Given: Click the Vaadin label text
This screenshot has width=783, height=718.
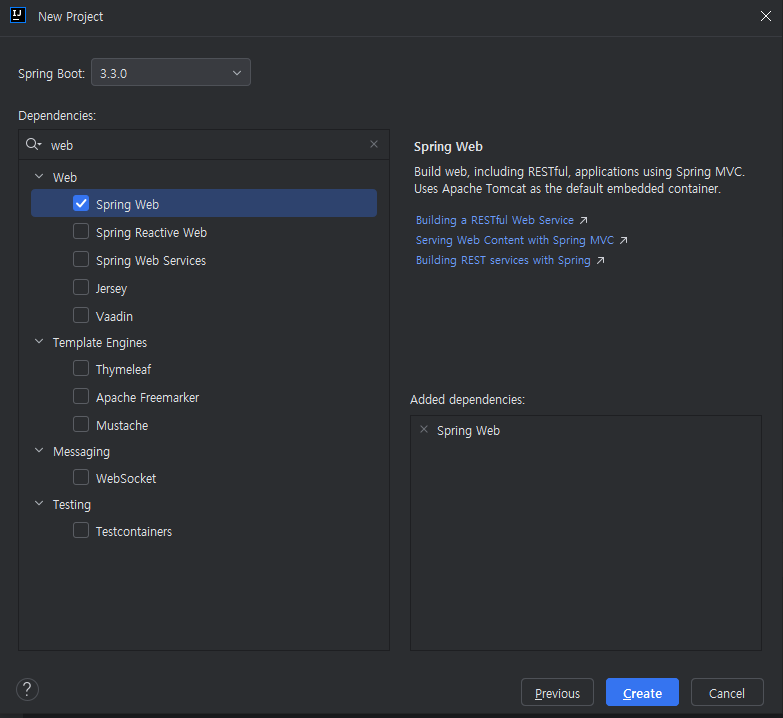Looking at the screenshot, I should (x=114, y=317).
